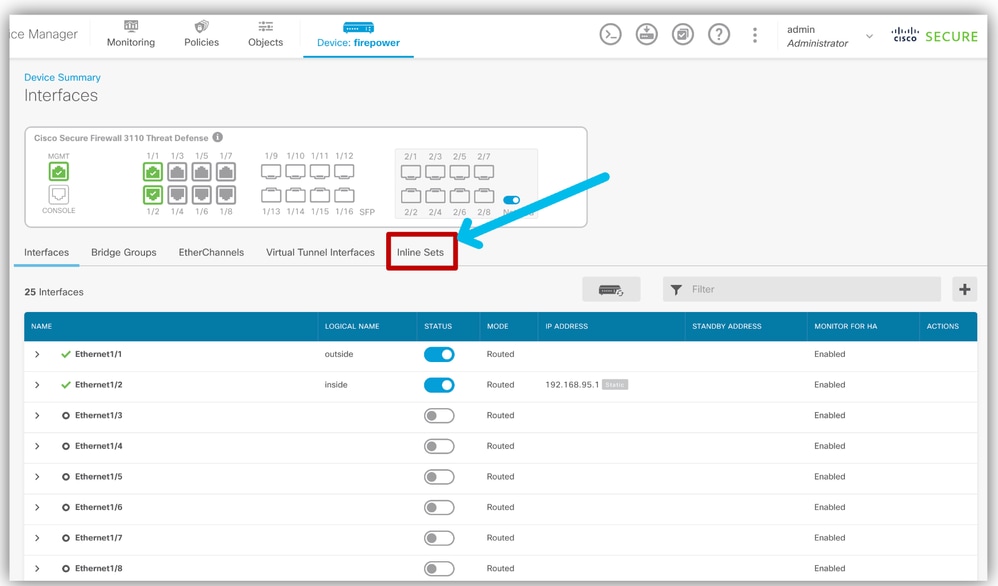Viewport: 998px width, 586px height.
Task: Switch to the EtherChannels tab
Action: [x=211, y=252]
